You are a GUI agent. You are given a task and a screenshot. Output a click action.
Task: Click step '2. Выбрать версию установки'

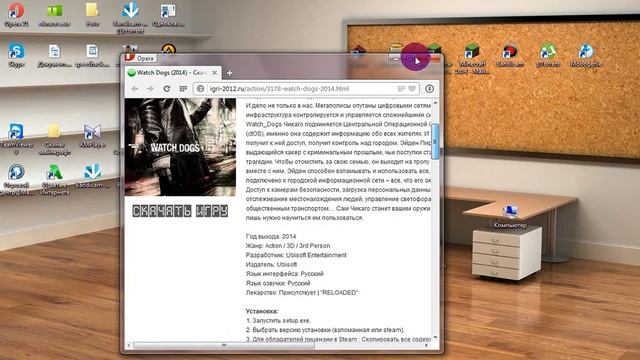(x=325, y=330)
